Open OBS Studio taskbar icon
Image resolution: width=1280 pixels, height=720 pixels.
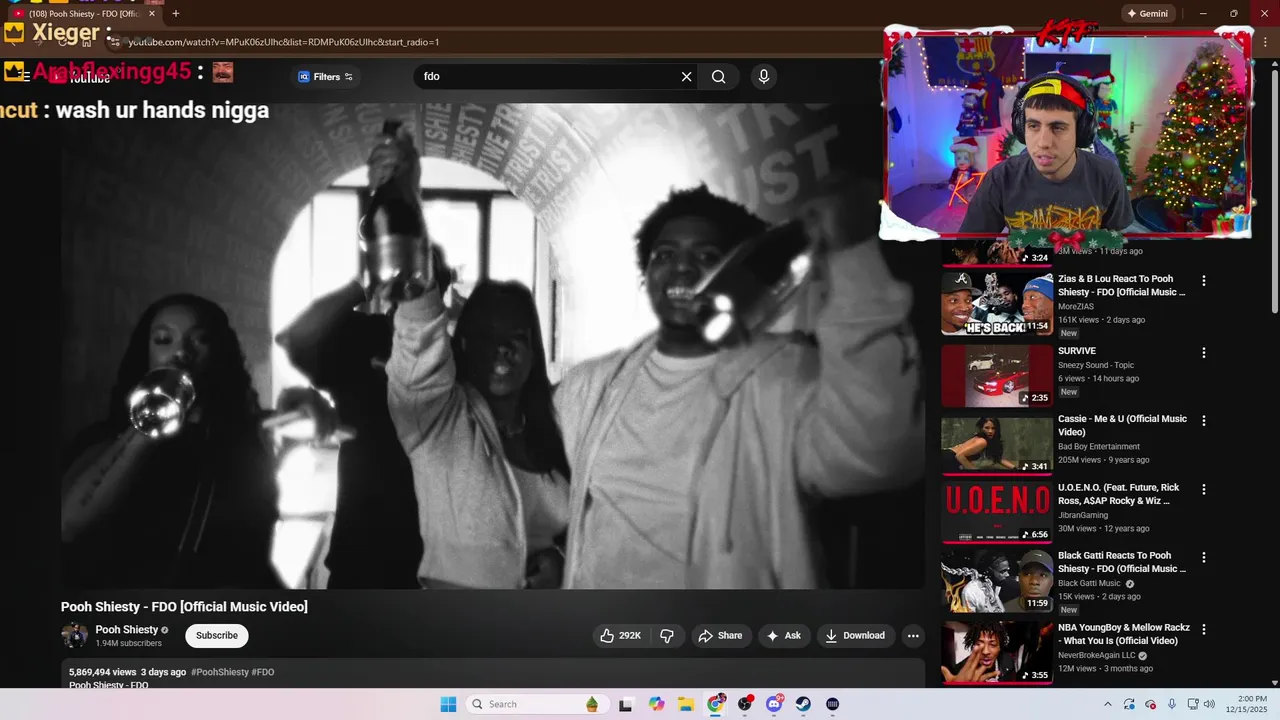745,704
